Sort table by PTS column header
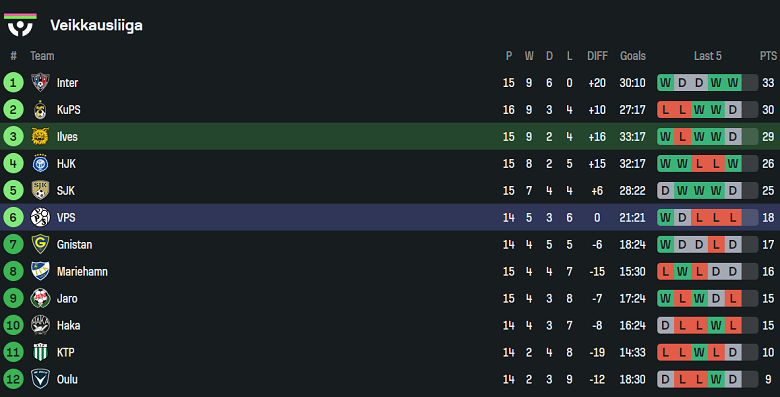This screenshot has width=780, height=397. [x=768, y=56]
